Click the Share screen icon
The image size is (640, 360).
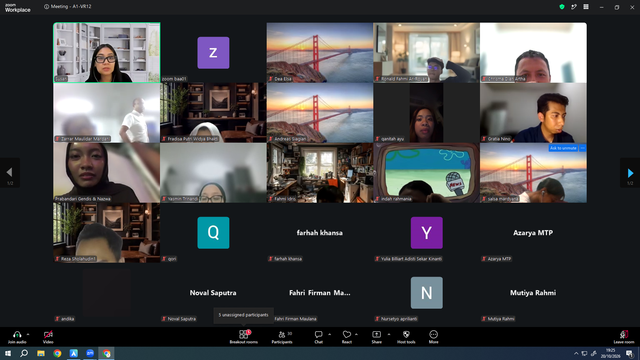coord(376,334)
